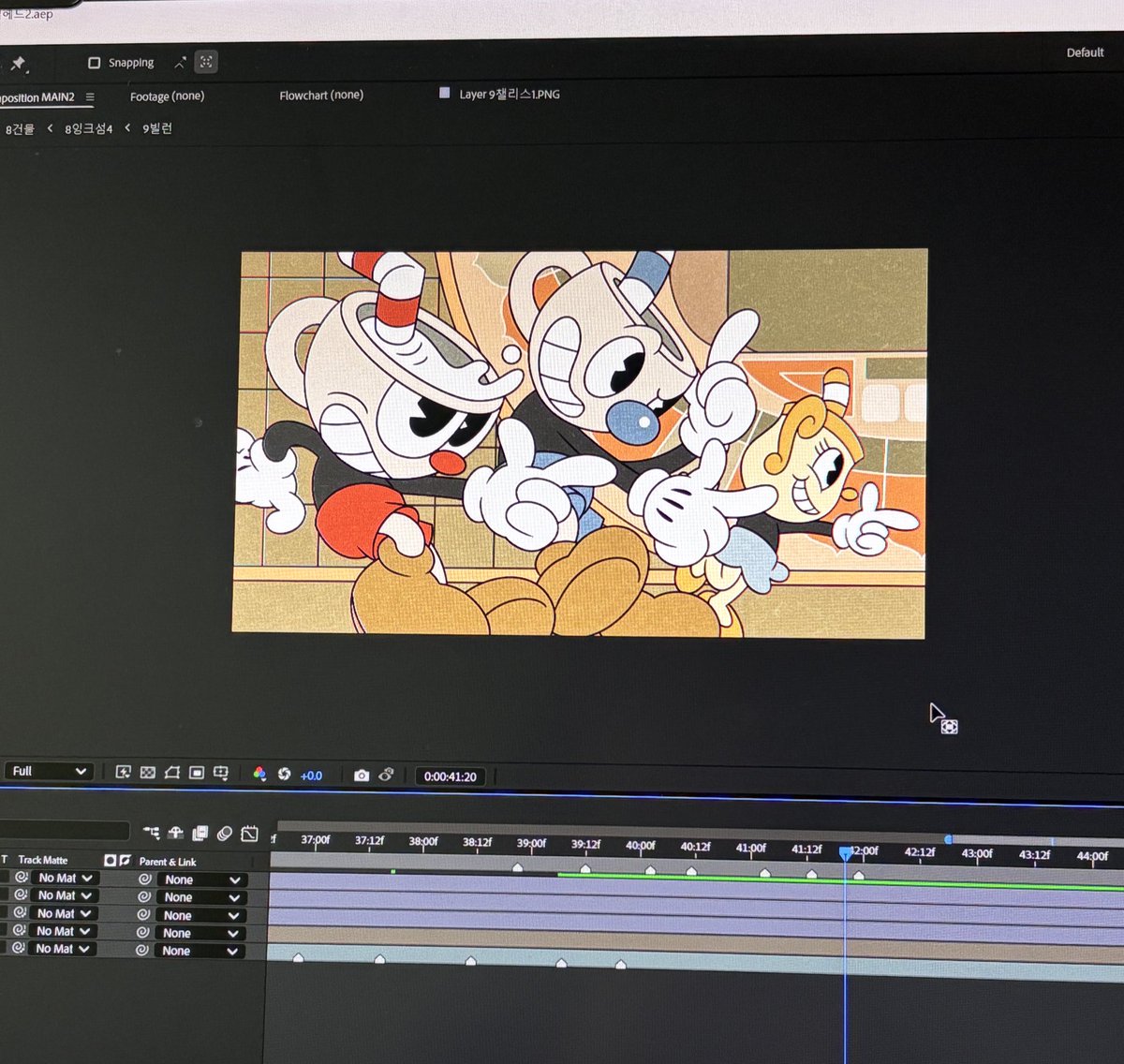This screenshot has width=1124, height=1064.
Task: Open grid and guide options
Action: [x=221, y=773]
